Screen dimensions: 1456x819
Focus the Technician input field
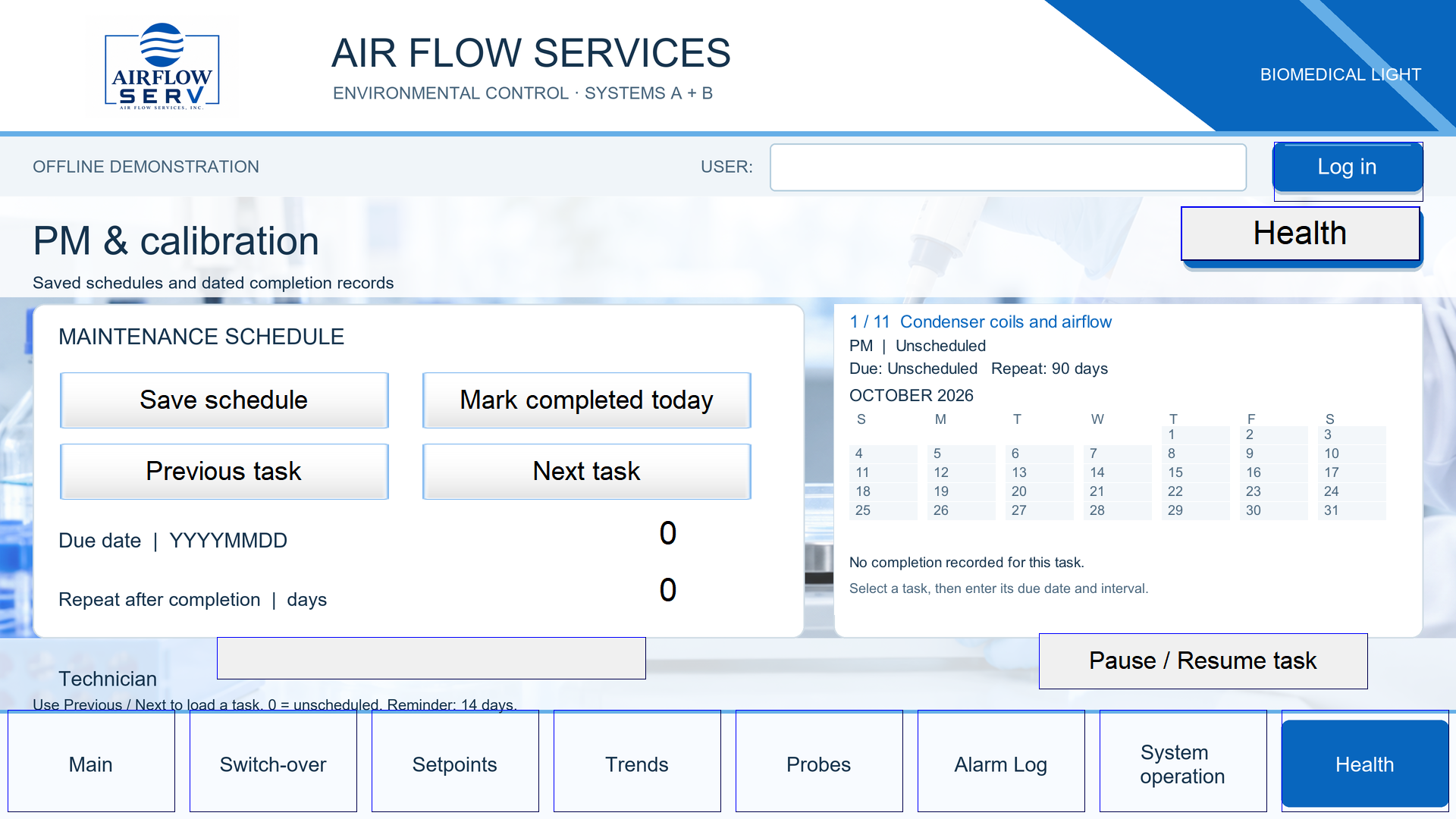point(431,658)
